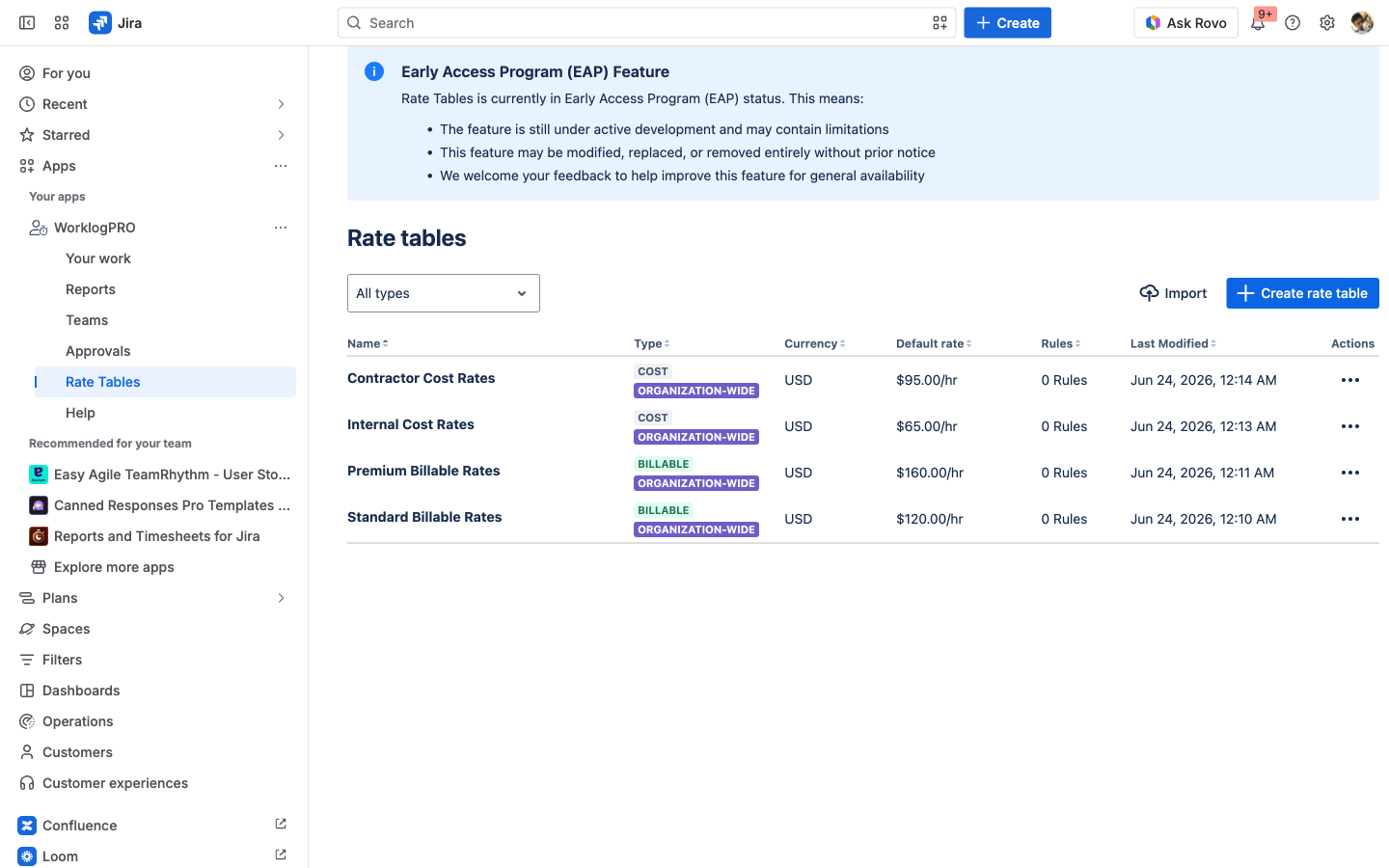This screenshot has width=1389, height=868.
Task: Sort table by Last Modified column
Action: click(1174, 343)
